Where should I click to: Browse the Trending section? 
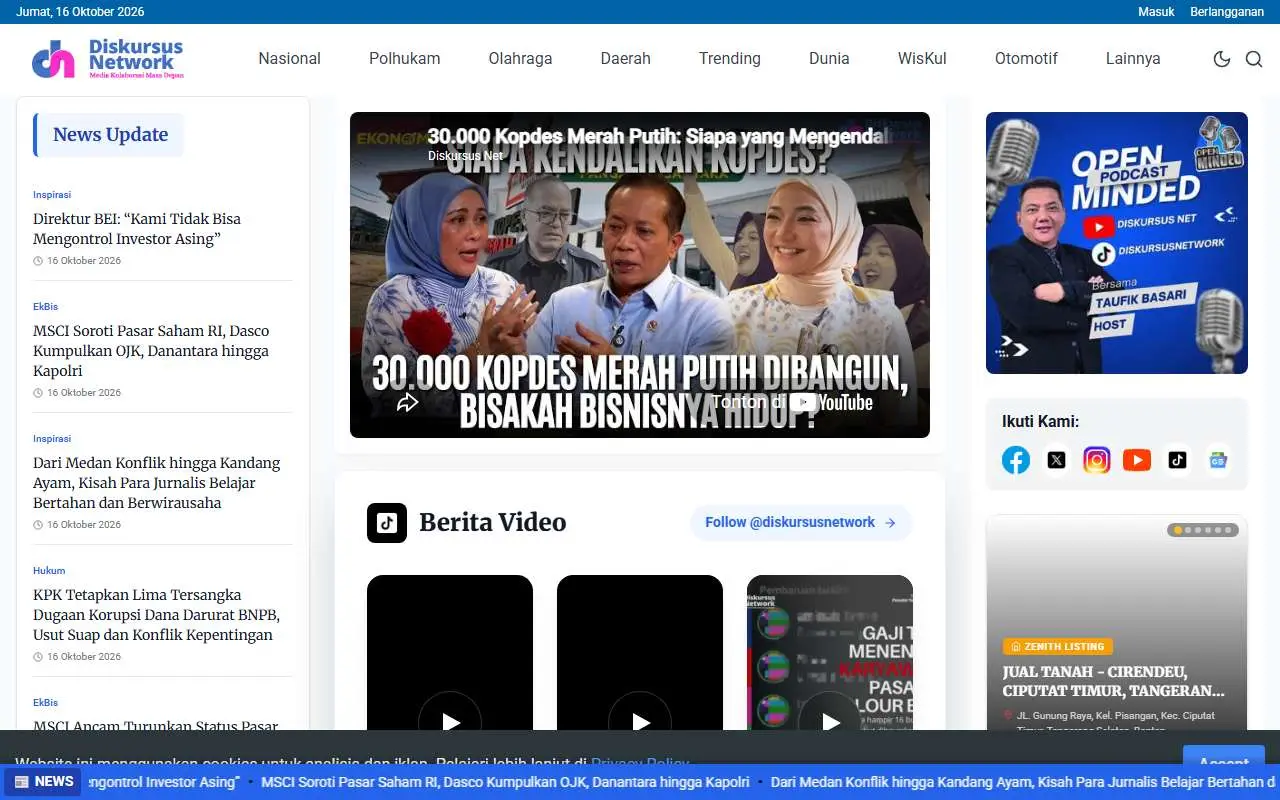[730, 59]
